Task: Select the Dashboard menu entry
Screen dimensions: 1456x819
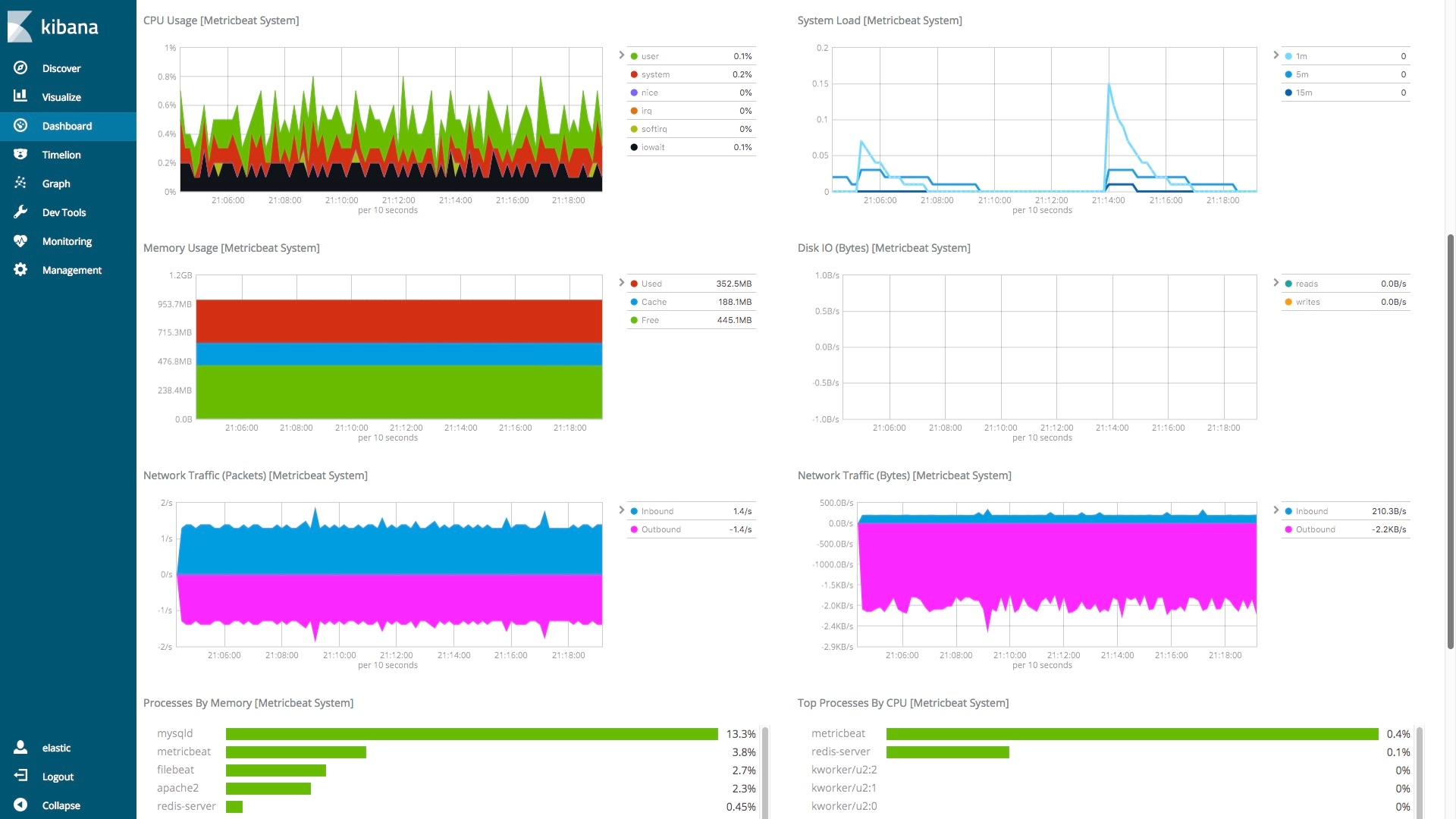Action: coord(67,126)
